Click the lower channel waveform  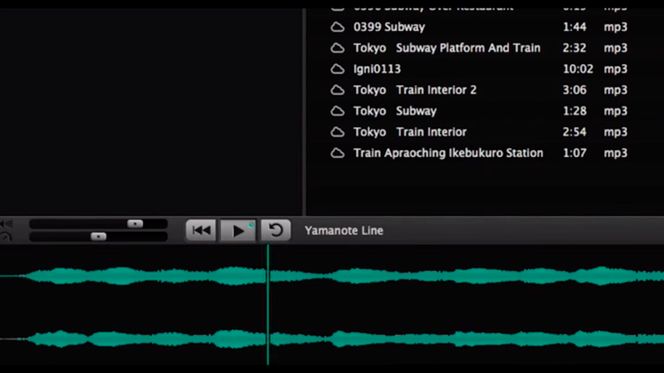[332, 339]
